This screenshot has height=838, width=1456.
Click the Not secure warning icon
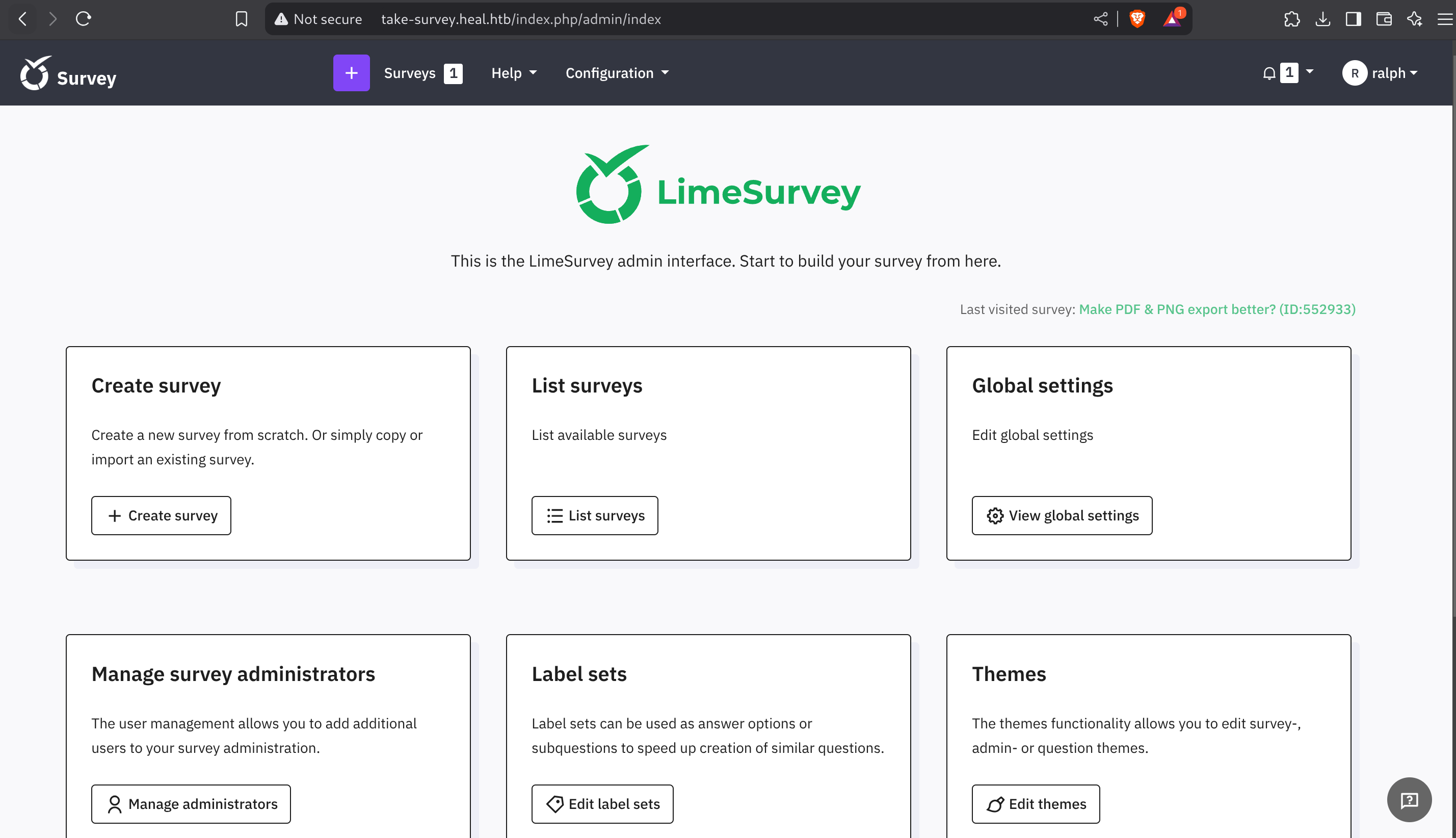click(x=281, y=19)
